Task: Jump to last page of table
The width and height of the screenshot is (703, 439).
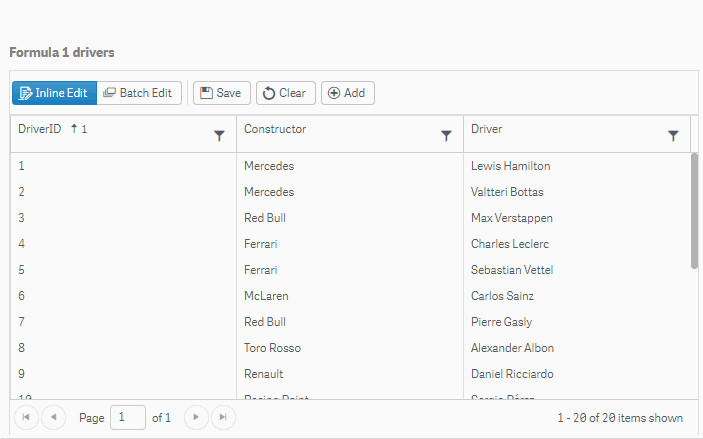Action: point(224,417)
